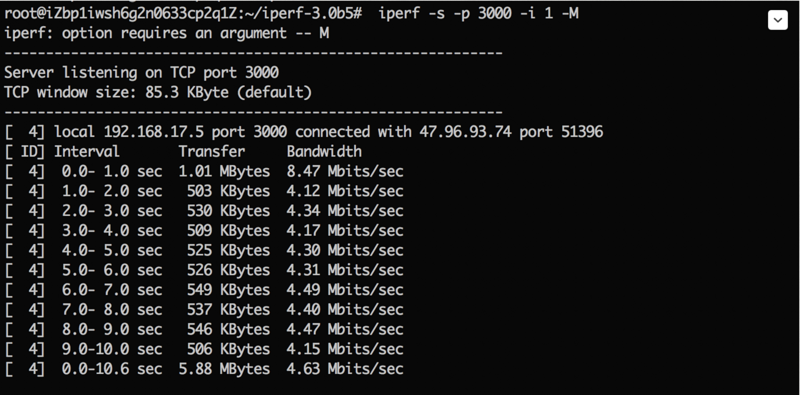The image size is (800, 395).
Task: Expand the chevron dropdown in top-right corner
Action: click(x=778, y=20)
